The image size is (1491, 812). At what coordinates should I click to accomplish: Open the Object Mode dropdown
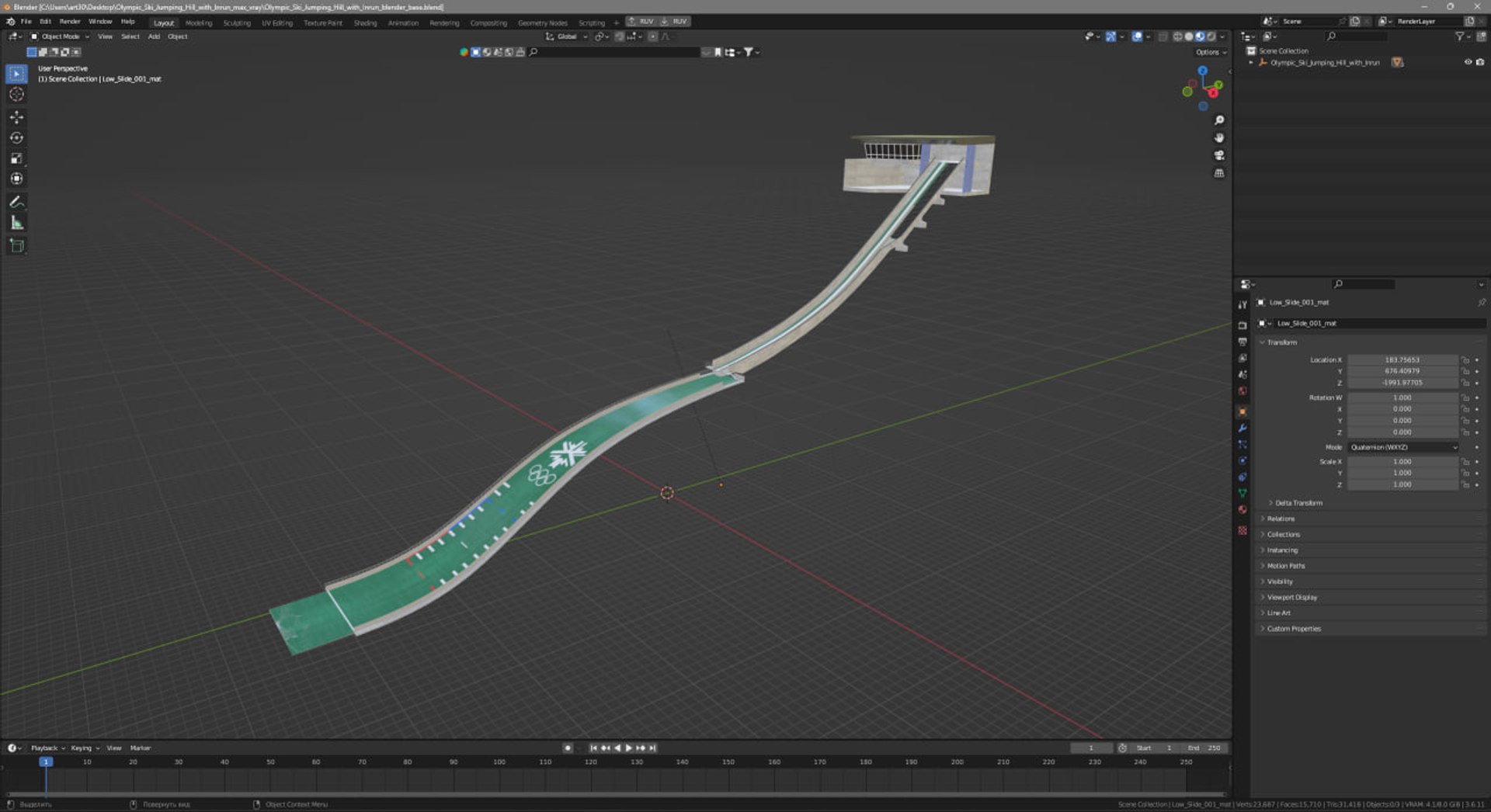60,36
